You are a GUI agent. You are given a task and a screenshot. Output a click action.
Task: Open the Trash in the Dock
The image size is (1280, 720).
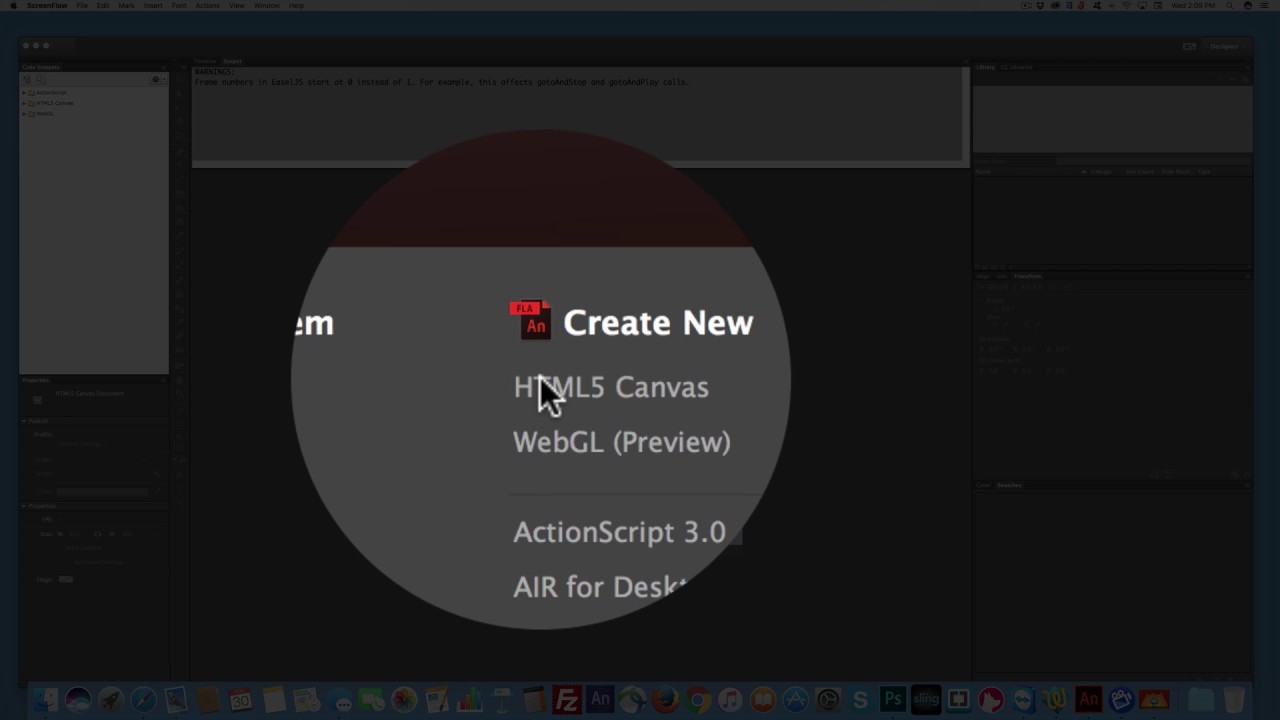pos(1234,699)
